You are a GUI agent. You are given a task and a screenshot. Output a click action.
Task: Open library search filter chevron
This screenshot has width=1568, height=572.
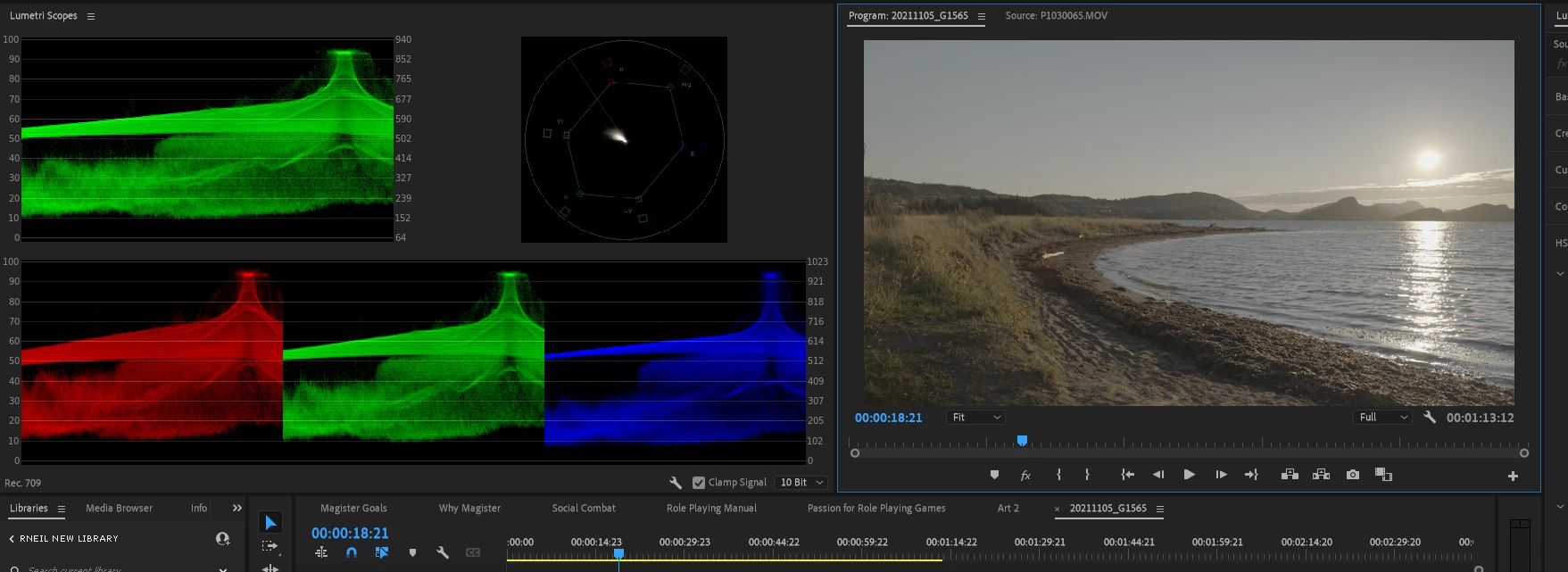point(223,568)
